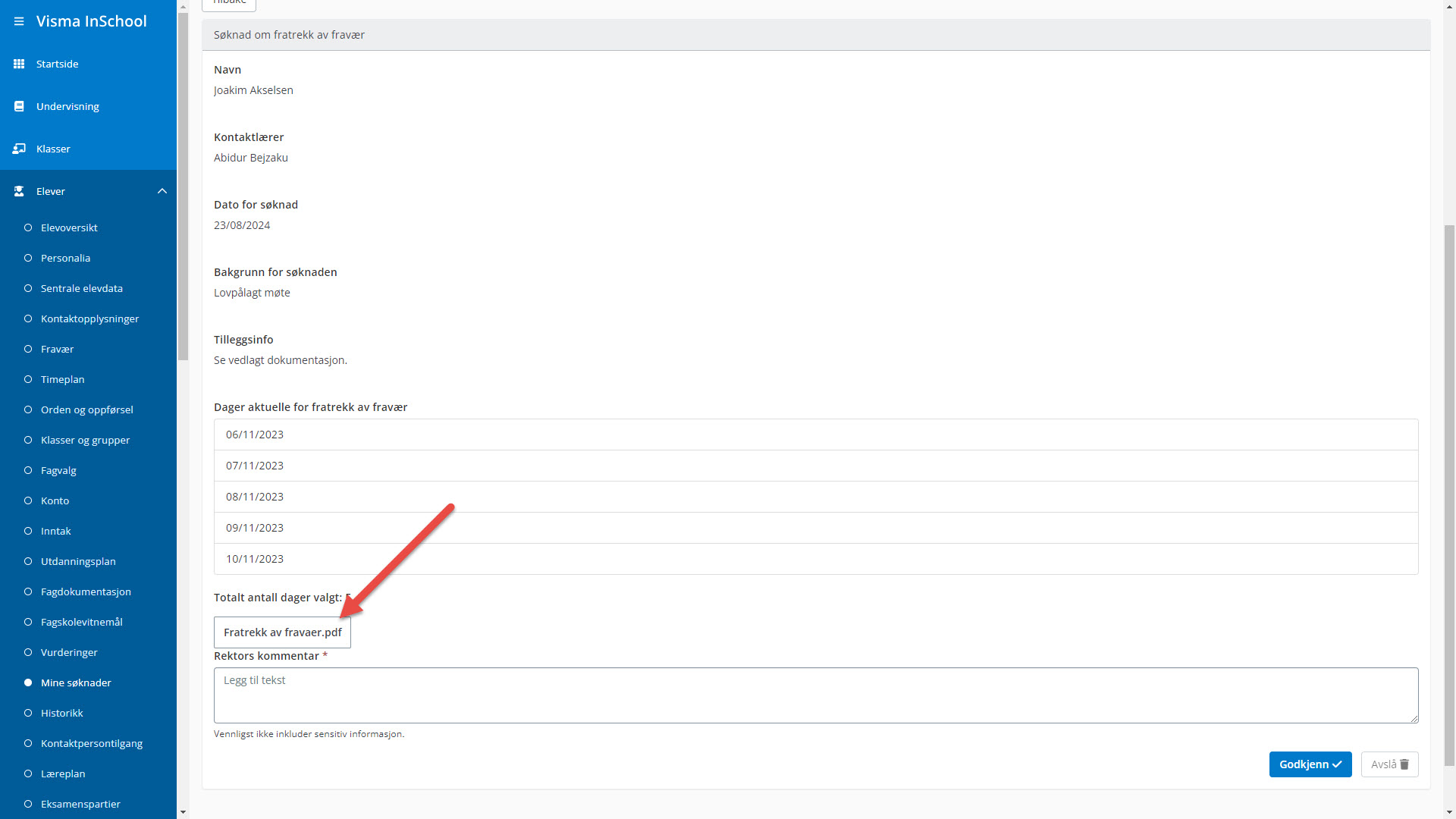Approve the application with Godkjenn

1310,764
